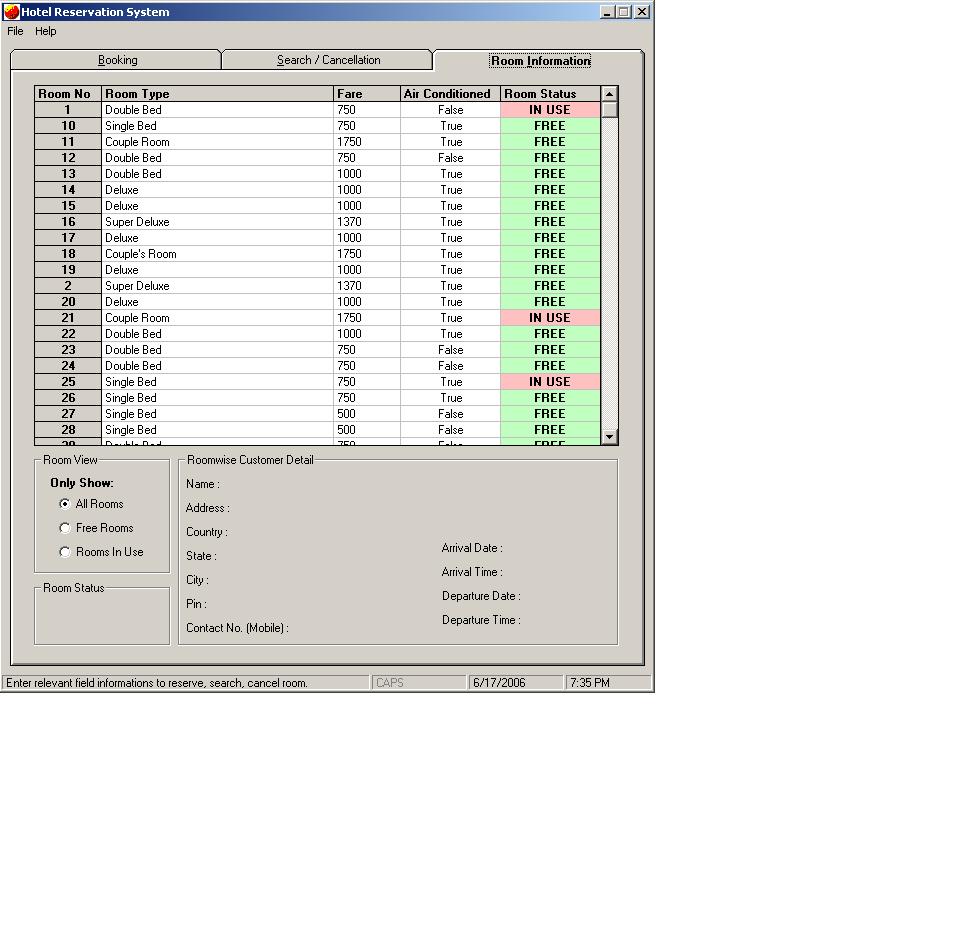
Task: Click the Room Status column header
Action: tap(550, 94)
